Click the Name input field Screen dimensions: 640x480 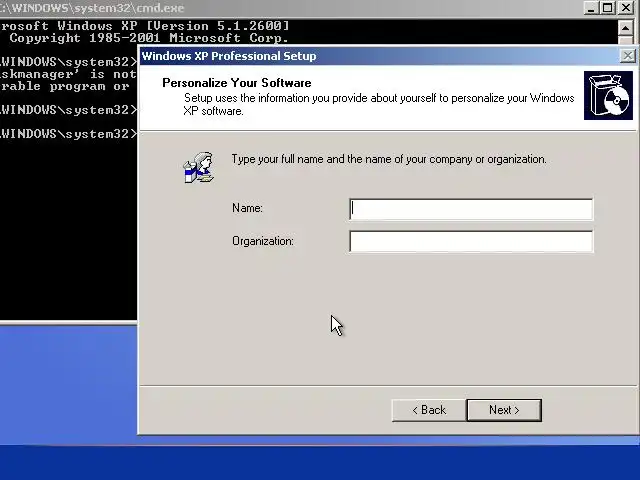tap(471, 209)
